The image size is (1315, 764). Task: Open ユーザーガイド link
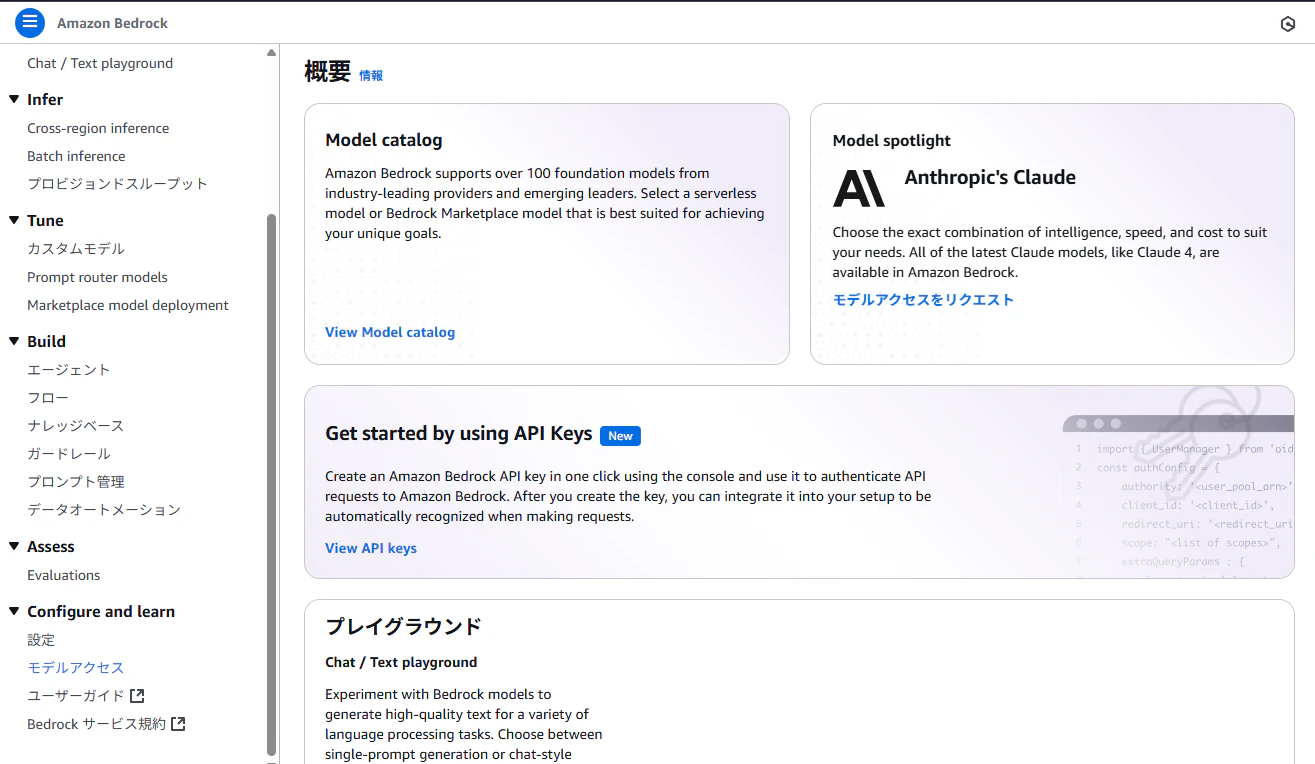(76, 695)
